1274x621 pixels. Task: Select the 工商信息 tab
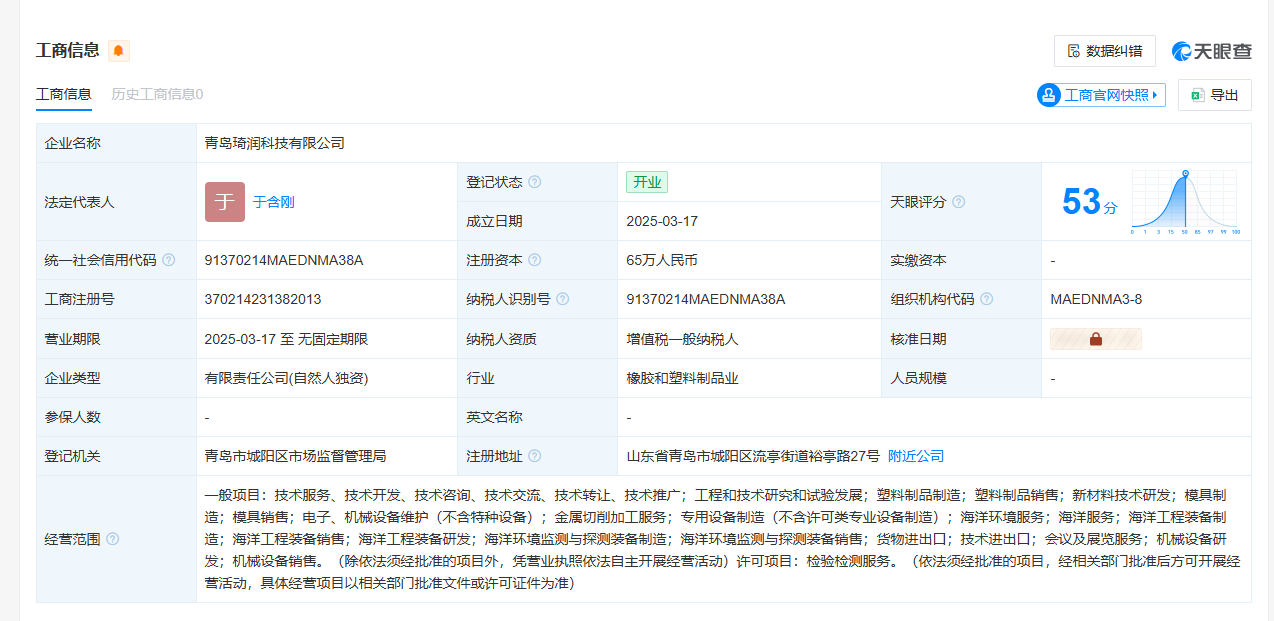tap(64, 94)
